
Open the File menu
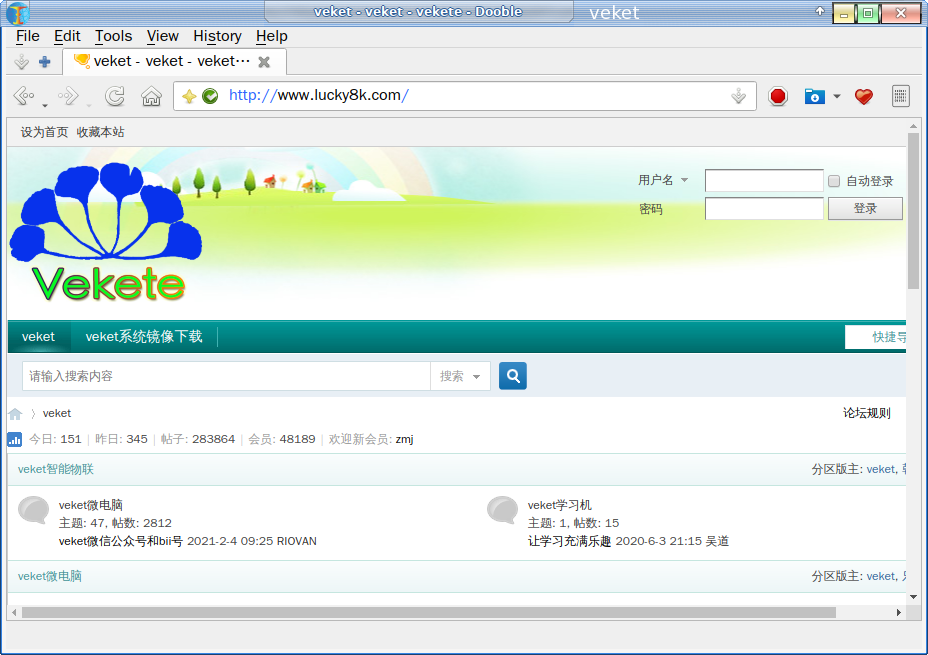(27, 36)
